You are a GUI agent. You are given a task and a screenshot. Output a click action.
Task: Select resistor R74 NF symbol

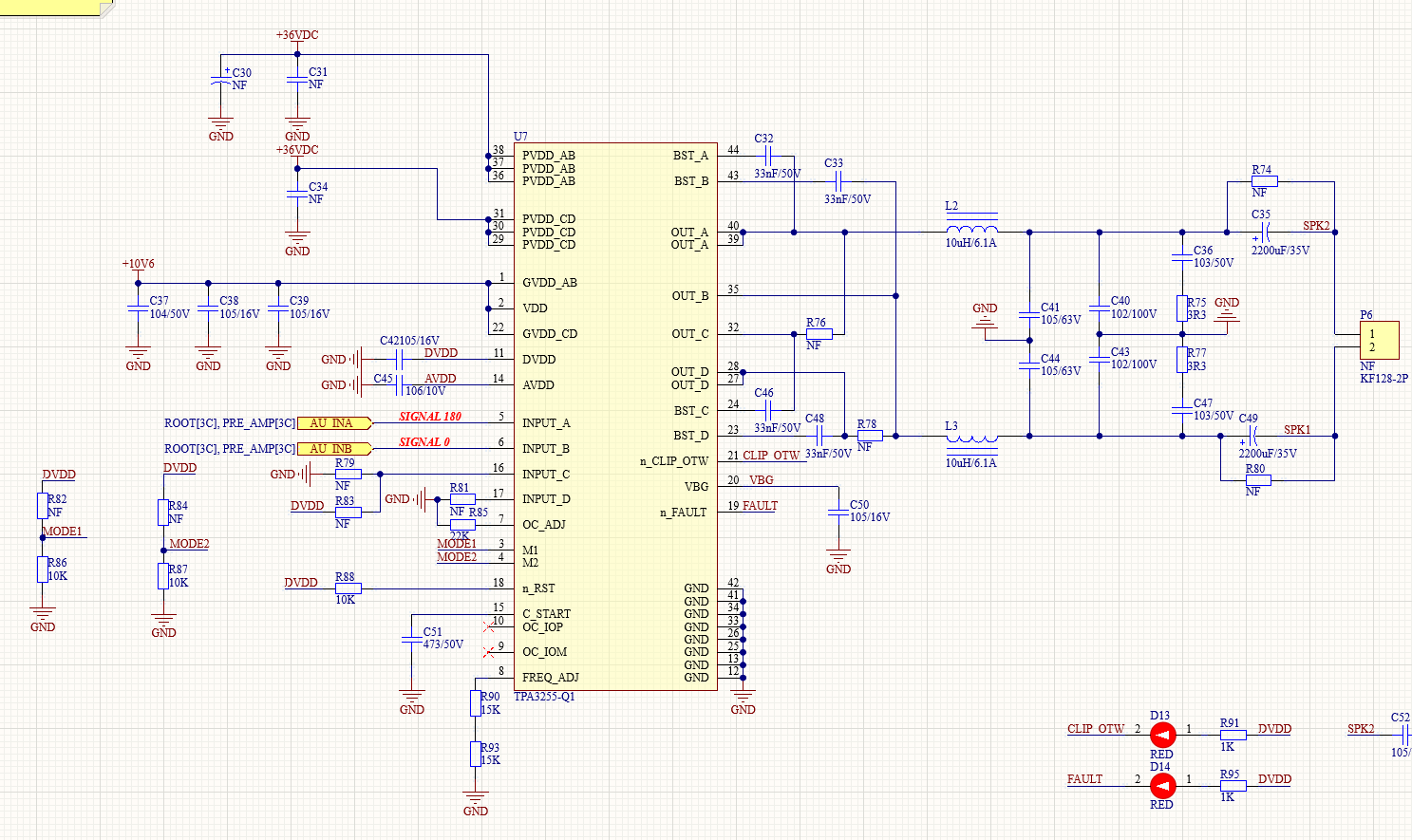(x=1265, y=180)
